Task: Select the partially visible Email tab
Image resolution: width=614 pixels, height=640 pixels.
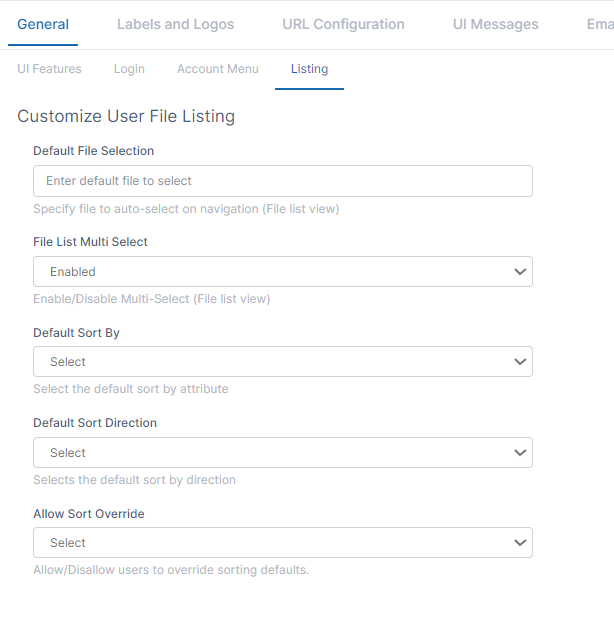Action: point(599,24)
